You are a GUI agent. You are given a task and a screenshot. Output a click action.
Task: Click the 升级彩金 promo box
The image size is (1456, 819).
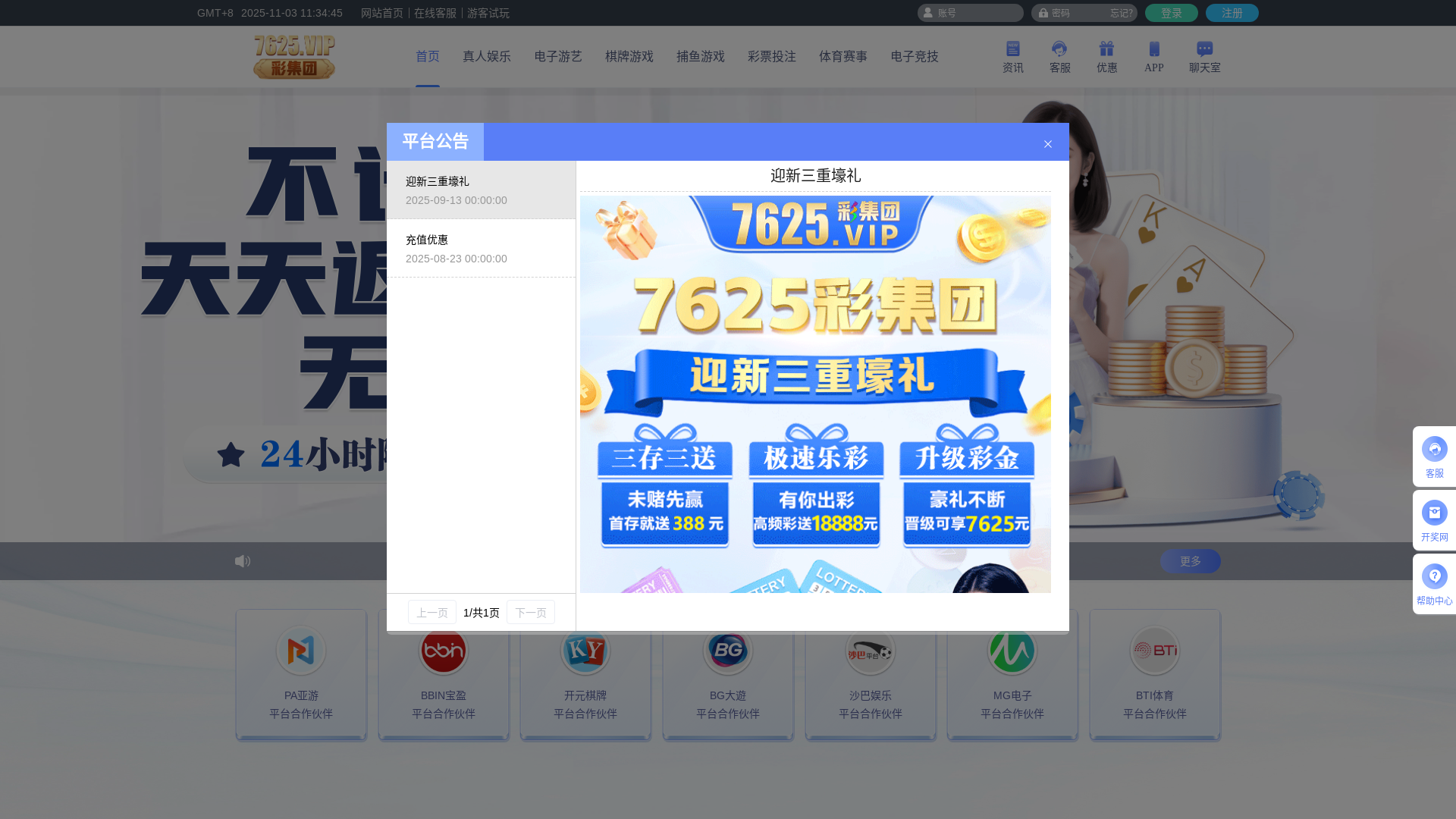tap(967, 486)
